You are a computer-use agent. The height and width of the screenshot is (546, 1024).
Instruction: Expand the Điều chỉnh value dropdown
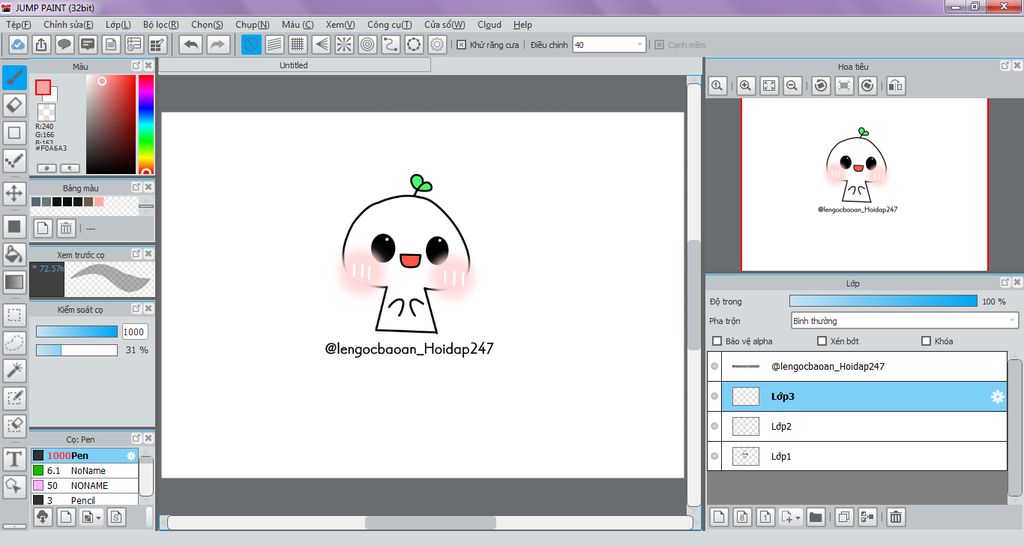coord(639,45)
